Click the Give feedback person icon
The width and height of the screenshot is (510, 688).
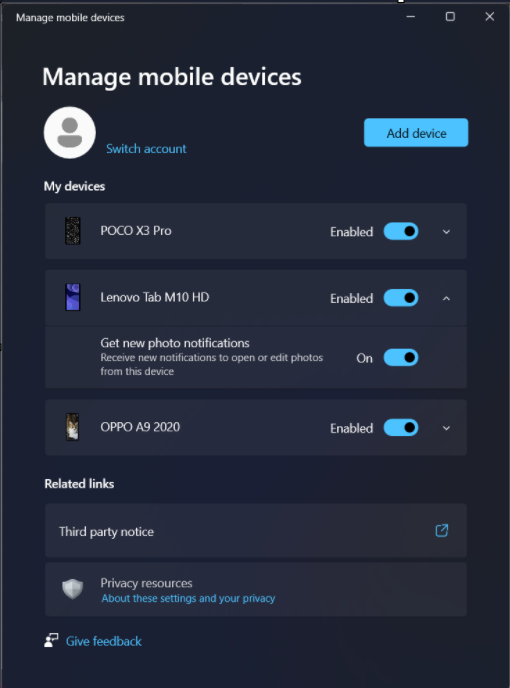[51, 640]
